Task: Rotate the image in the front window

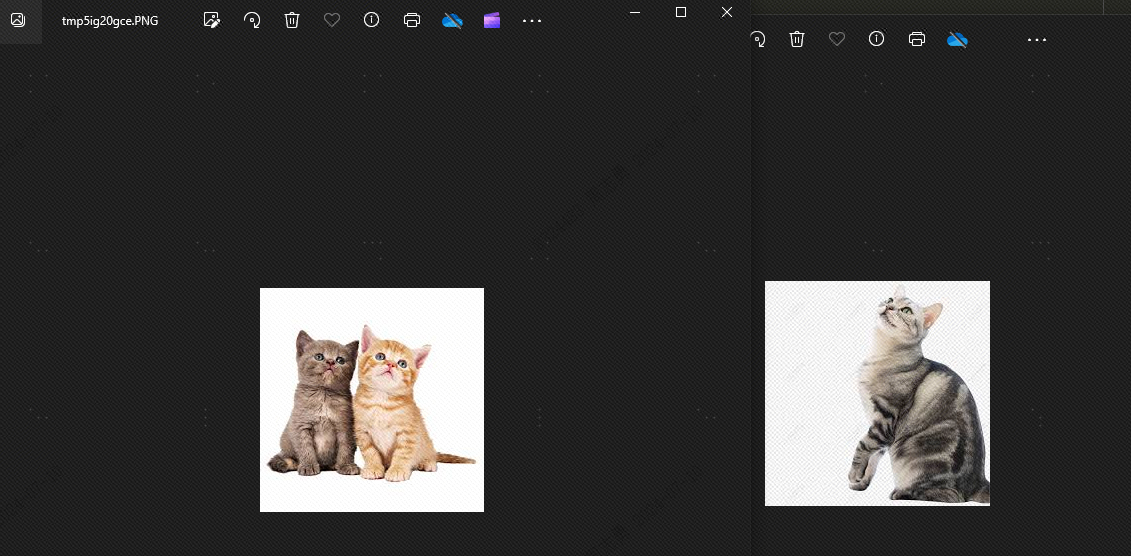Action: click(252, 20)
